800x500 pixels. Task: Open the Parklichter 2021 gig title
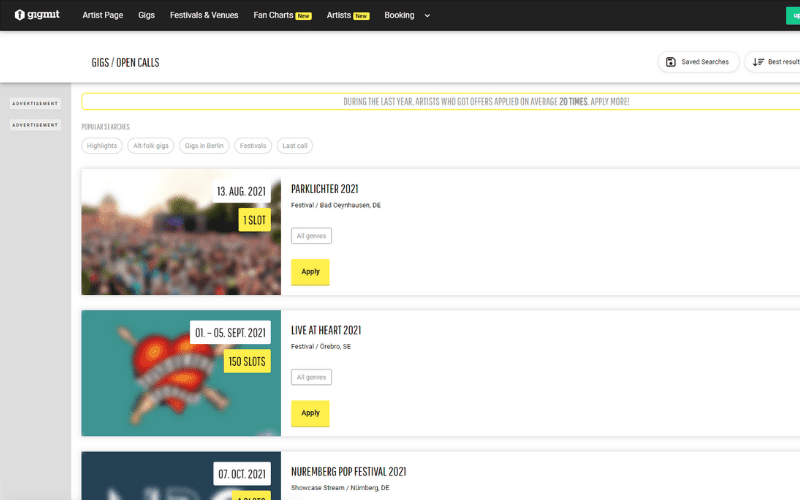[325, 189]
